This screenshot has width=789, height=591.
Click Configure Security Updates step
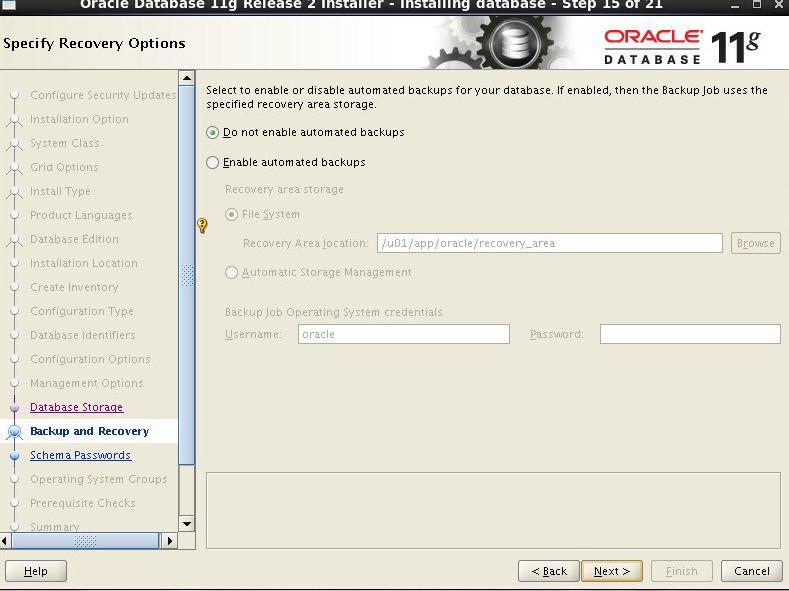point(103,95)
